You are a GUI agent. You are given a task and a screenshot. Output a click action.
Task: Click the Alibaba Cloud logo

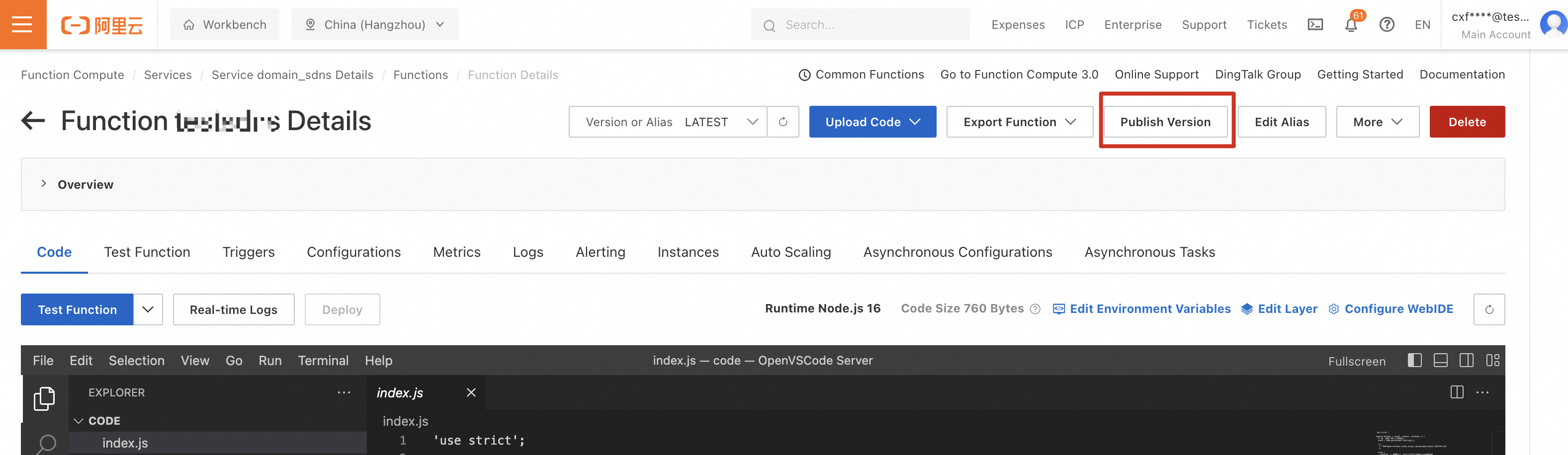[102, 24]
